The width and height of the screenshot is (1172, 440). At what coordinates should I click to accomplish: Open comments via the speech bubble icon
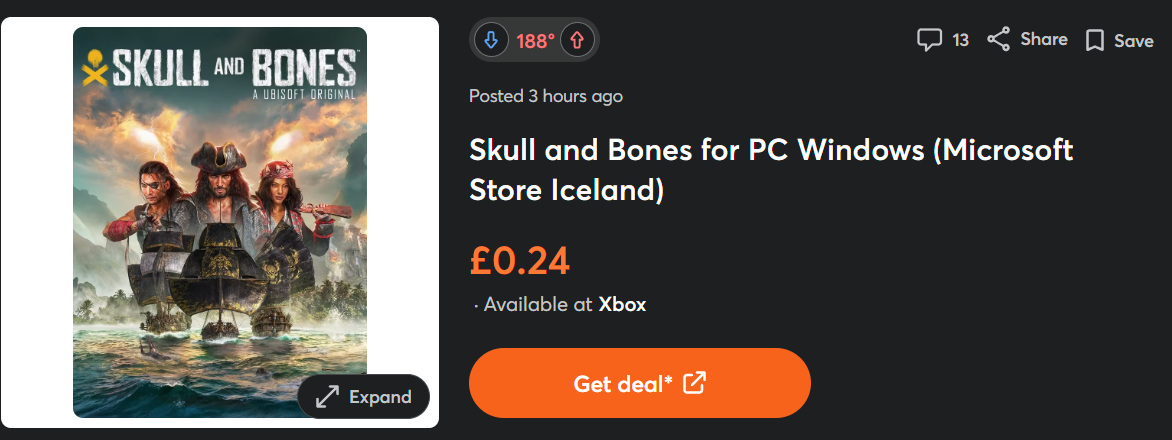929,40
